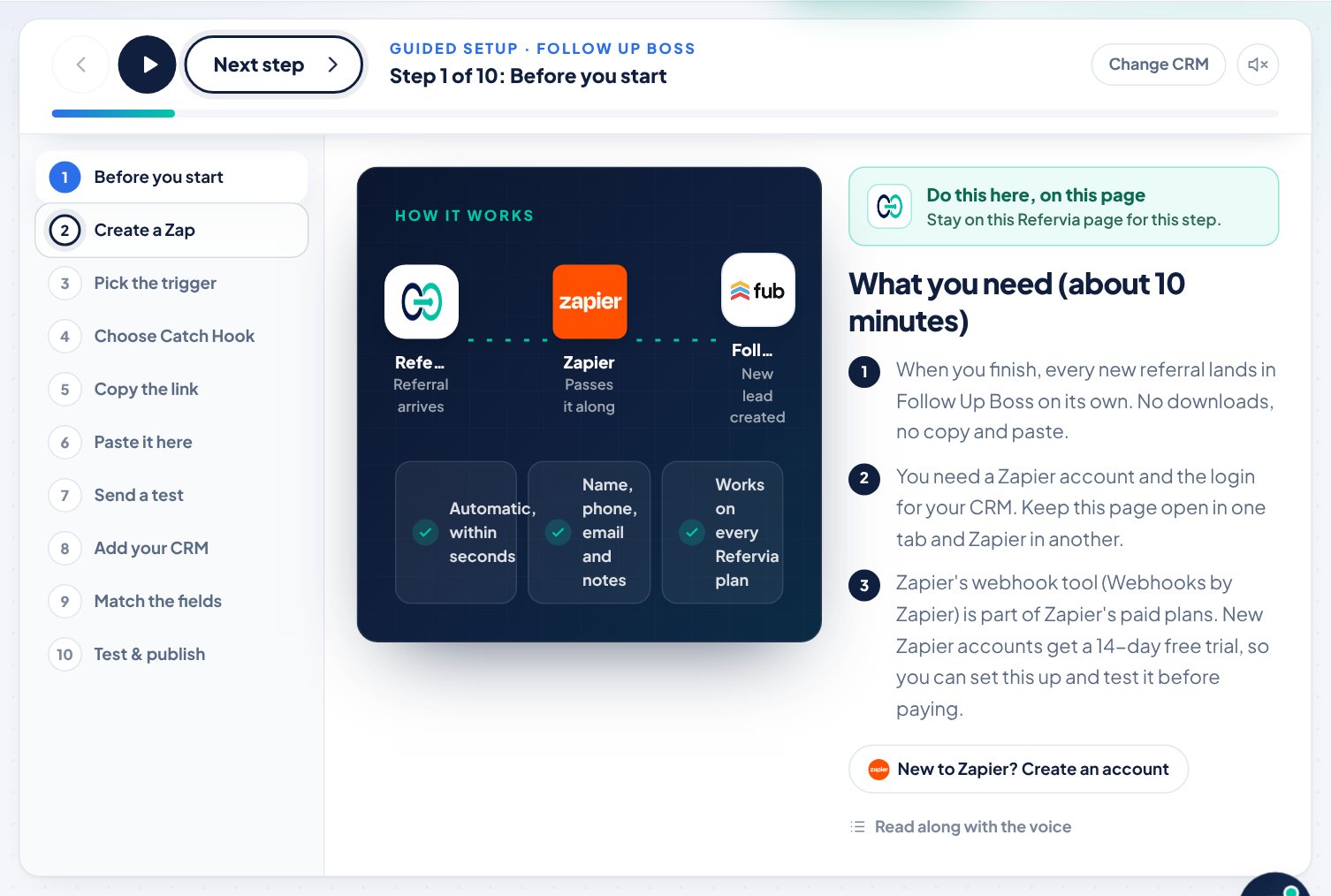The image size is (1331, 896).
Task: Click Refervia icon in Do this here banner
Action: click(889, 207)
